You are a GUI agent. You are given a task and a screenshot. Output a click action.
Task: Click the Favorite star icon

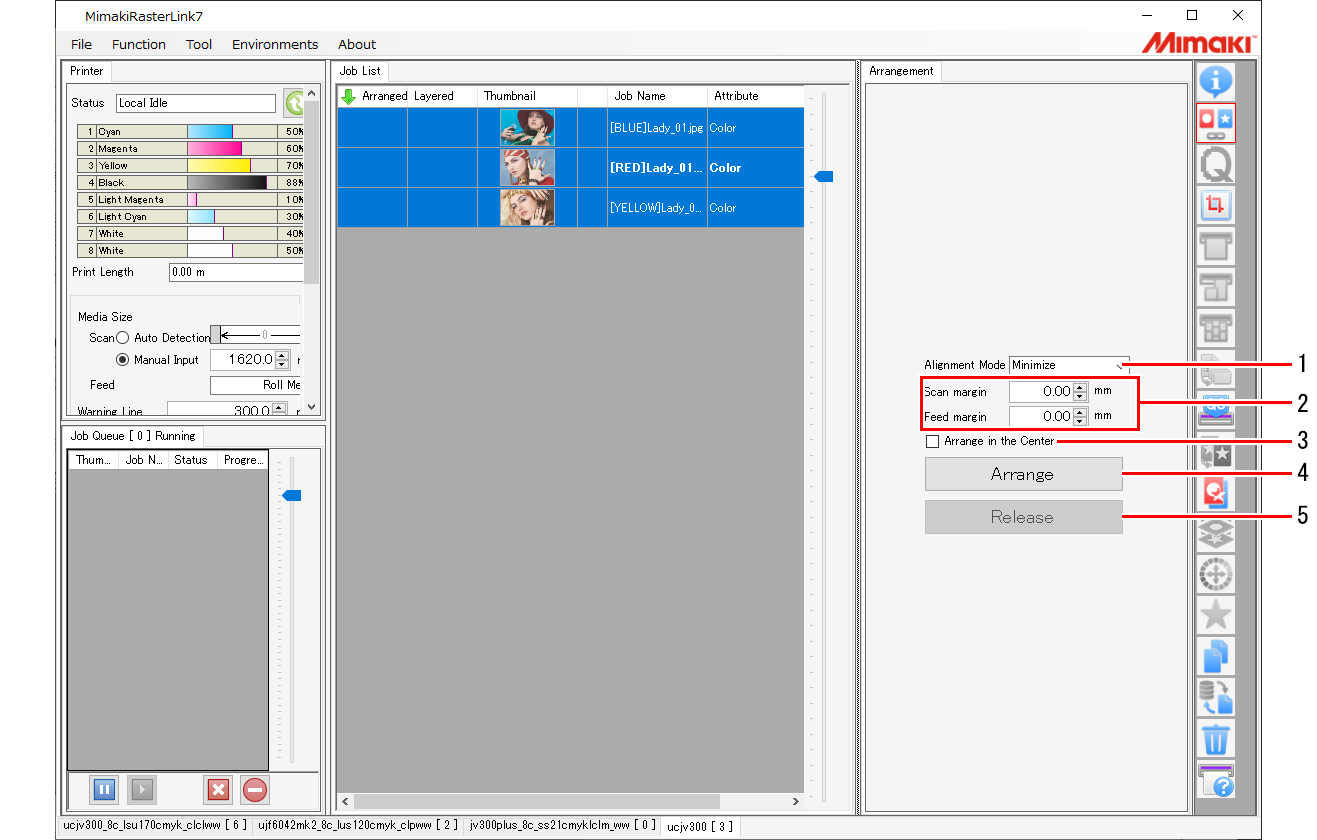tap(1216, 615)
